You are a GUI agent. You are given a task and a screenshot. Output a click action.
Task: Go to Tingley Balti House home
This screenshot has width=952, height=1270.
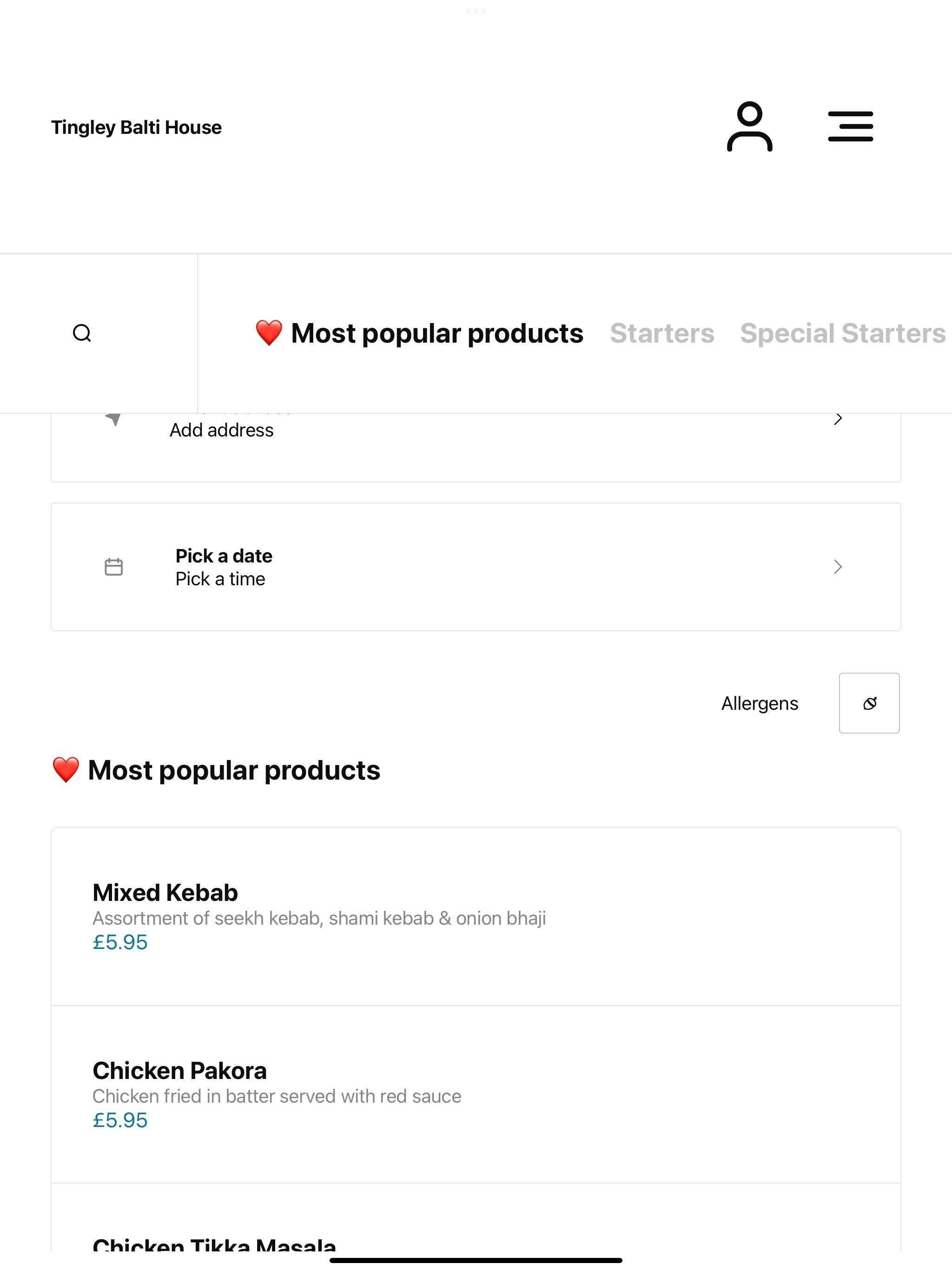[136, 127]
